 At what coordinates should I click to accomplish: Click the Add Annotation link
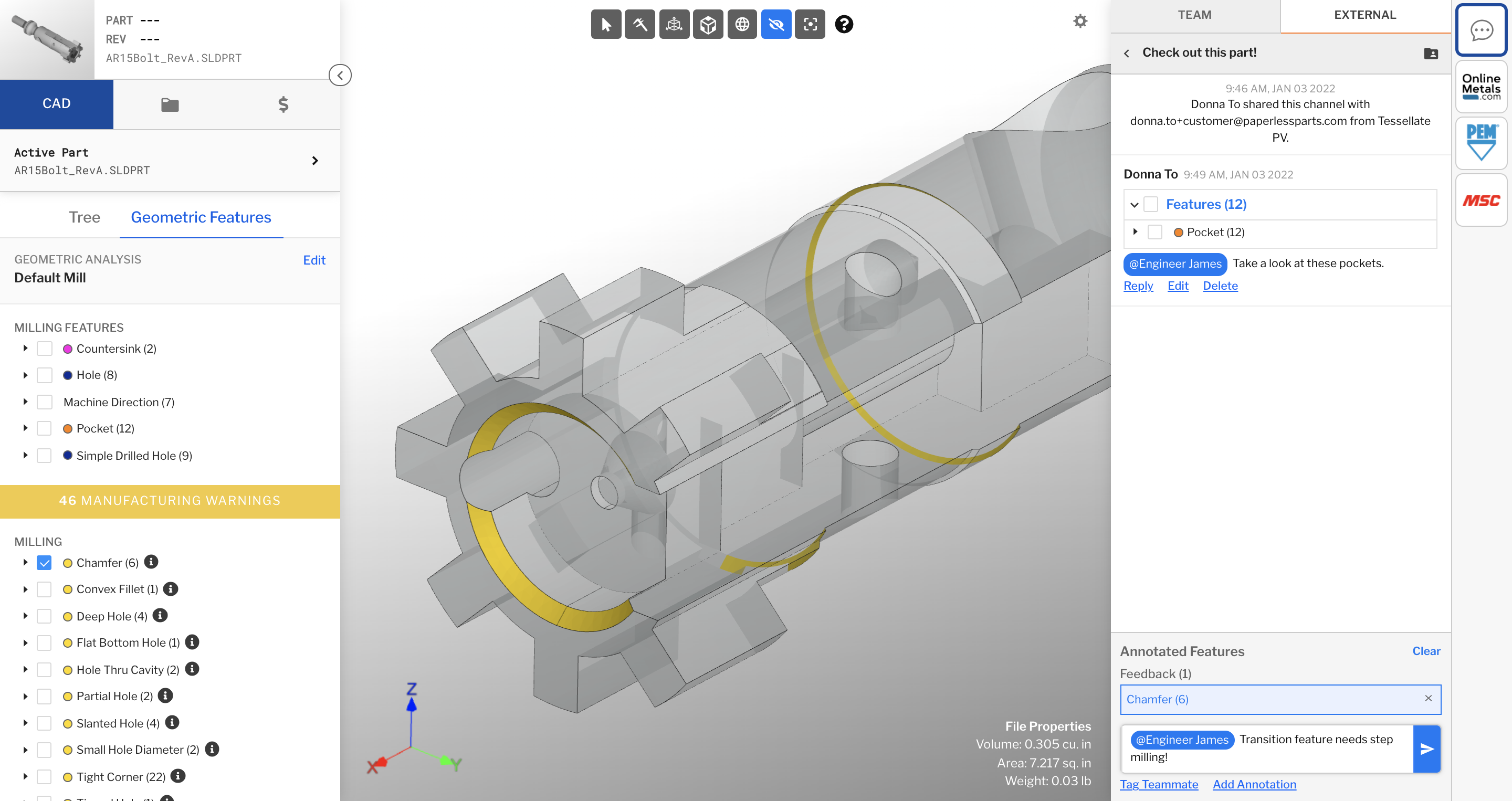(x=1254, y=785)
